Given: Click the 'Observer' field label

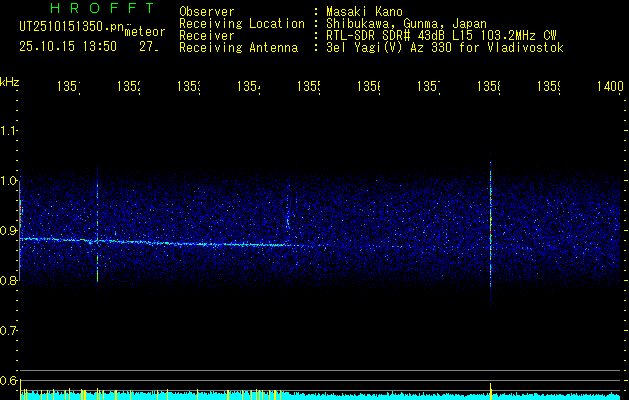Looking at the screenshot, I should pos(207,12).
